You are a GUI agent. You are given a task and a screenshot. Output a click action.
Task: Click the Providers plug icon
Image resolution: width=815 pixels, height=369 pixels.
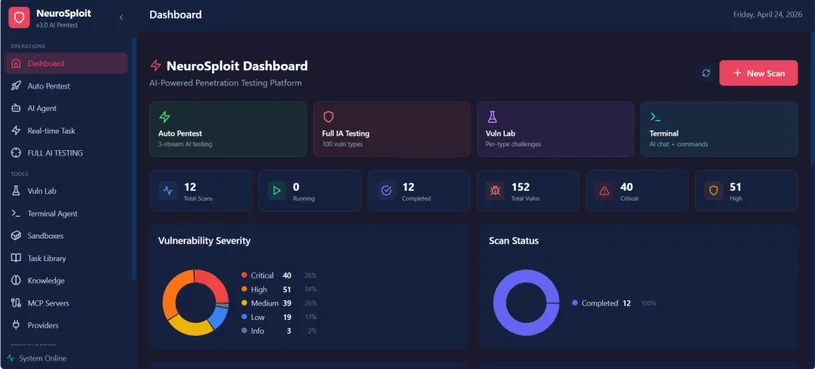click(x=16, y=325)
